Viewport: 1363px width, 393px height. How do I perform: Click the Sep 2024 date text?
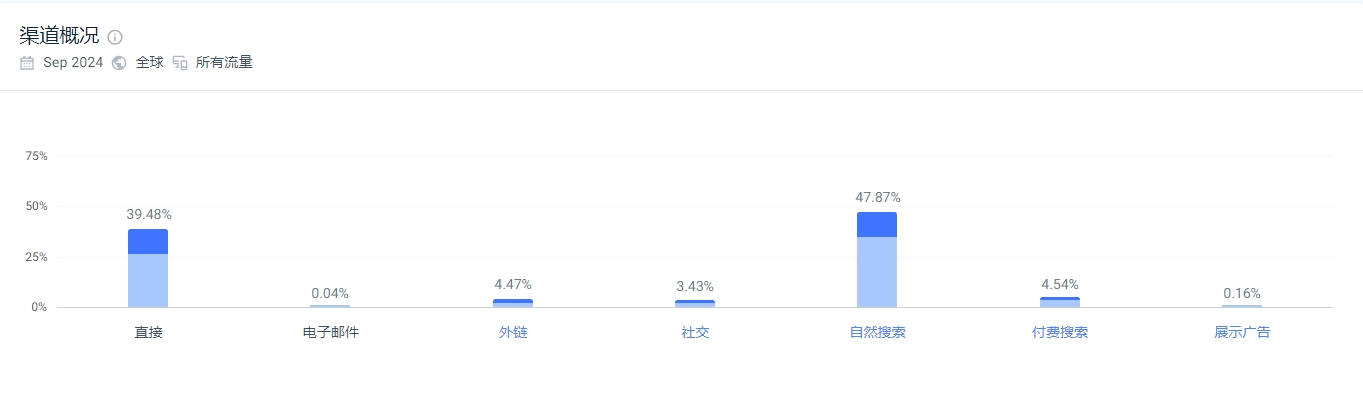[73, 62]
